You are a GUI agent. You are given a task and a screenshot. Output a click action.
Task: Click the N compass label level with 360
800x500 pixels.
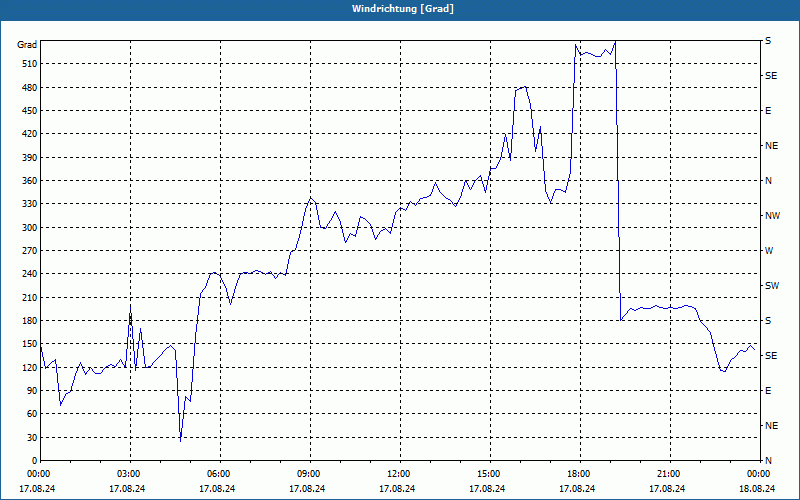(x=769, y=181)
